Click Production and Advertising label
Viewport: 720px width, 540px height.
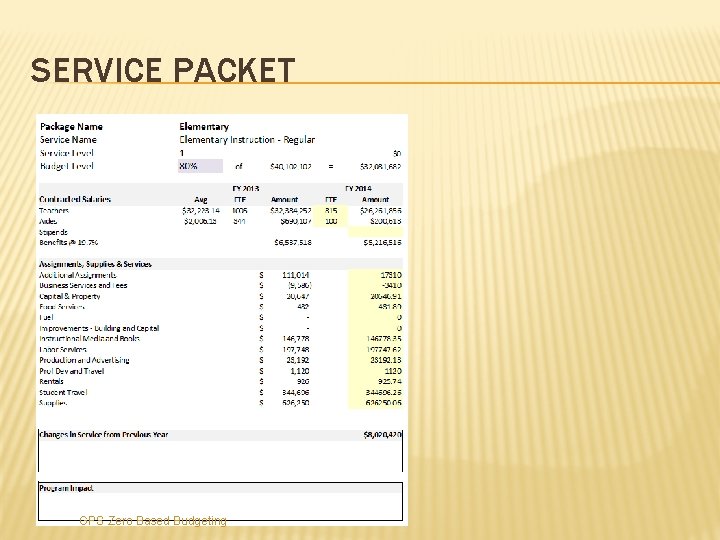84,360
